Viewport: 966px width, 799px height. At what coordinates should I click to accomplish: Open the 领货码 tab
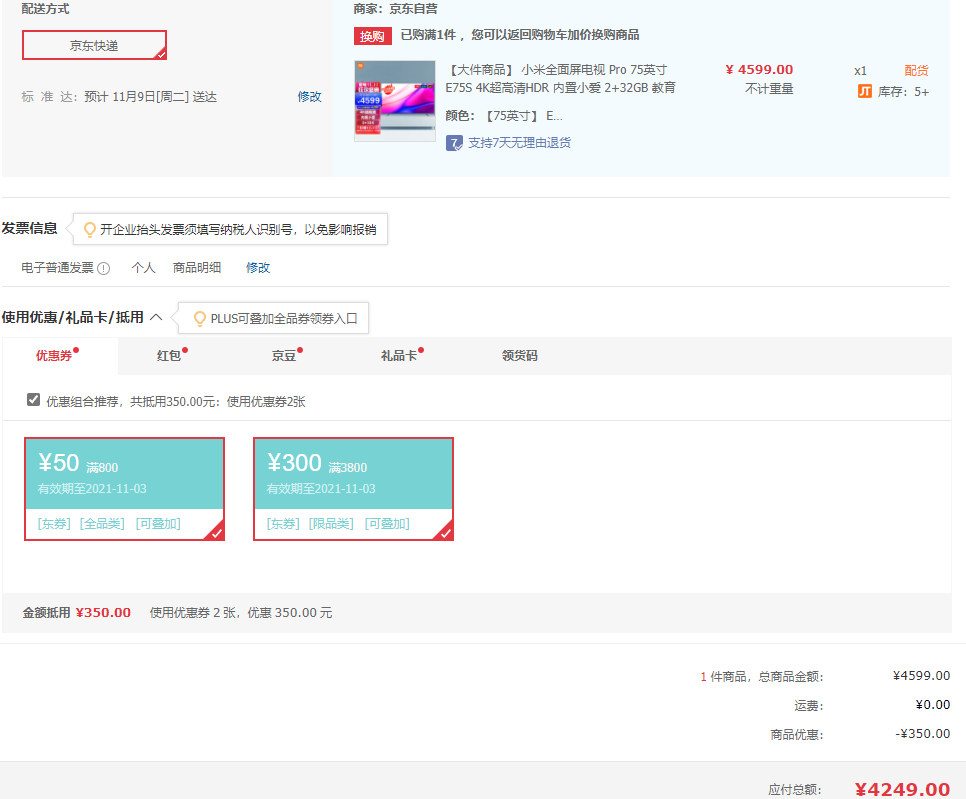pyautogui.click(x=519, y=355)
